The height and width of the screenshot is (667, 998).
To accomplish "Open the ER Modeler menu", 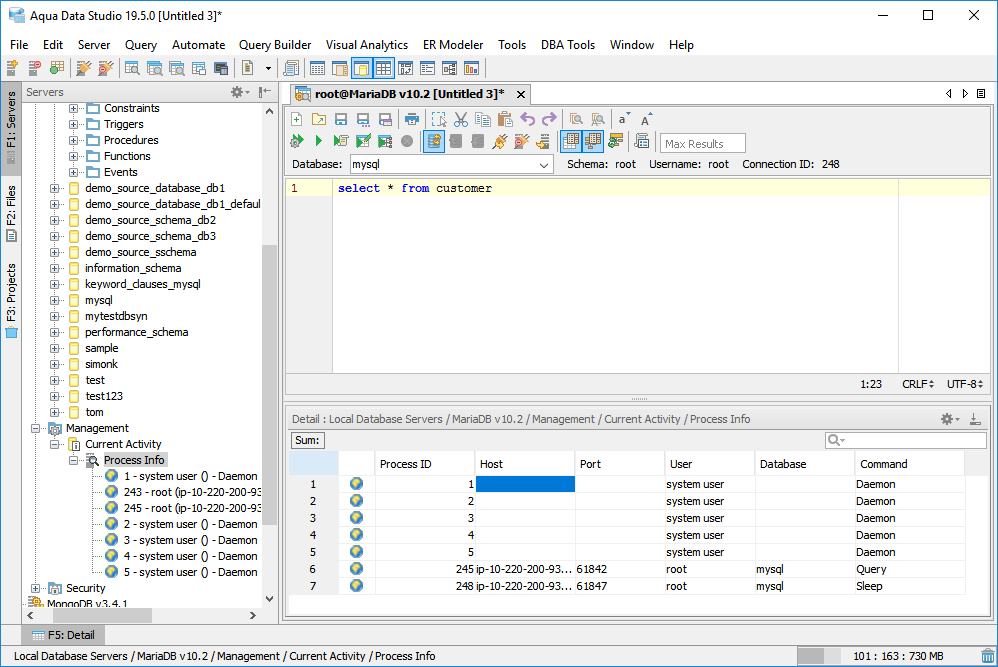I will point(453,45).
